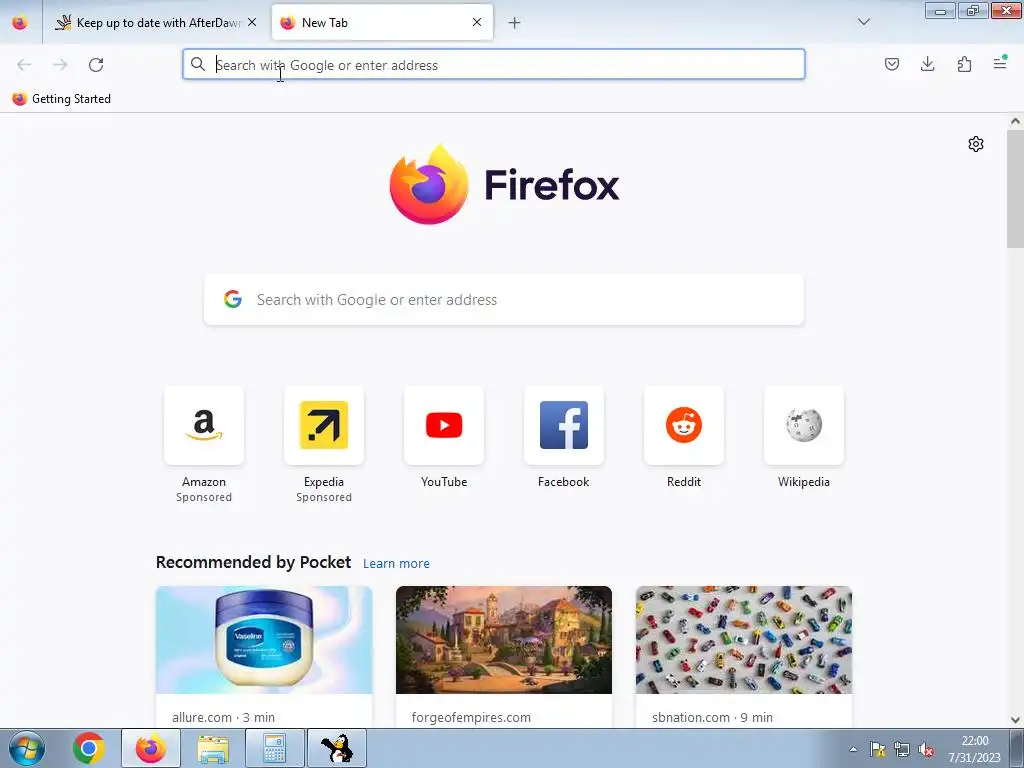Click the magnifier icon in address bar
This screenshot has height=768, width=1024.
(198, 64)
